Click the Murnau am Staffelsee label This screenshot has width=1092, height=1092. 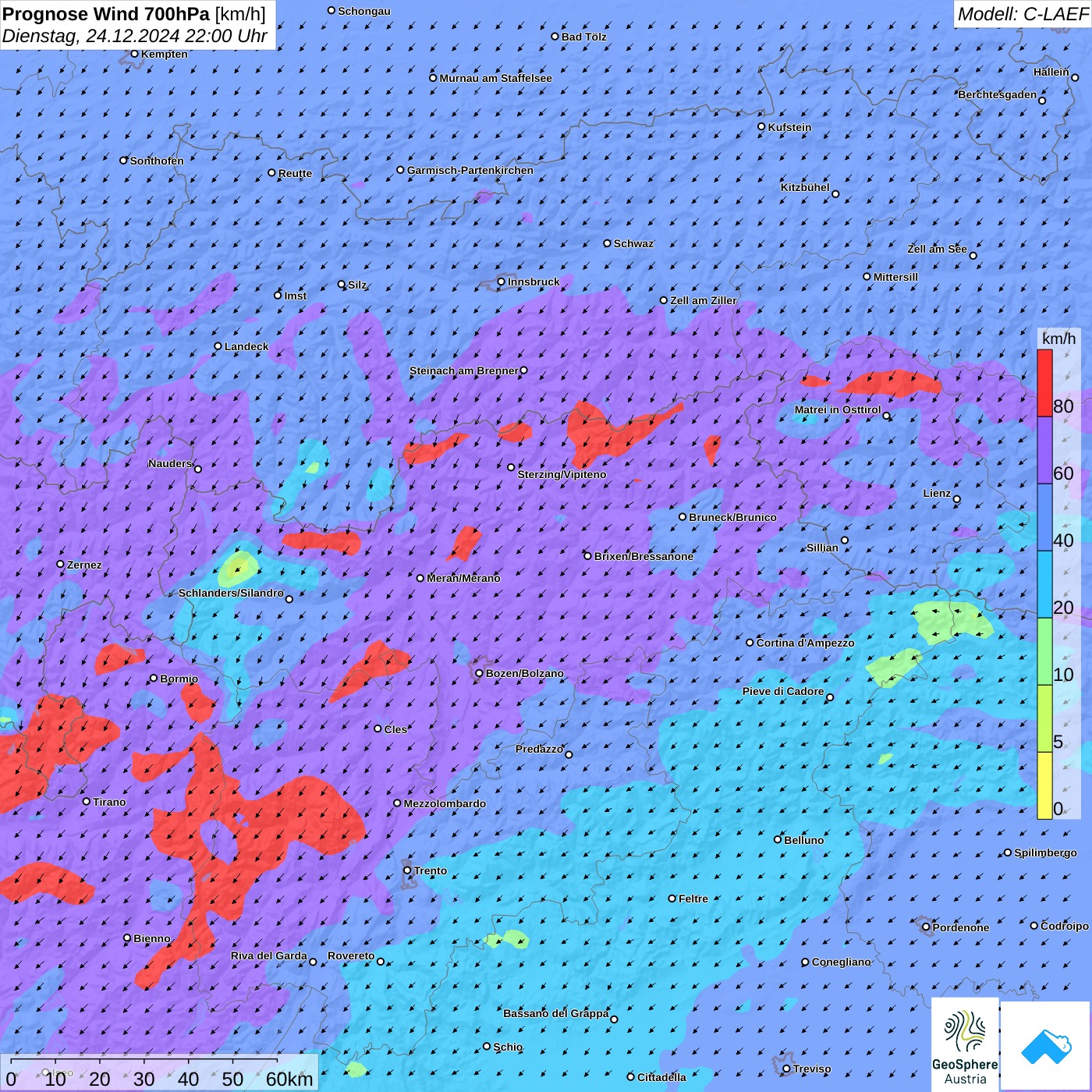[495, 78]
